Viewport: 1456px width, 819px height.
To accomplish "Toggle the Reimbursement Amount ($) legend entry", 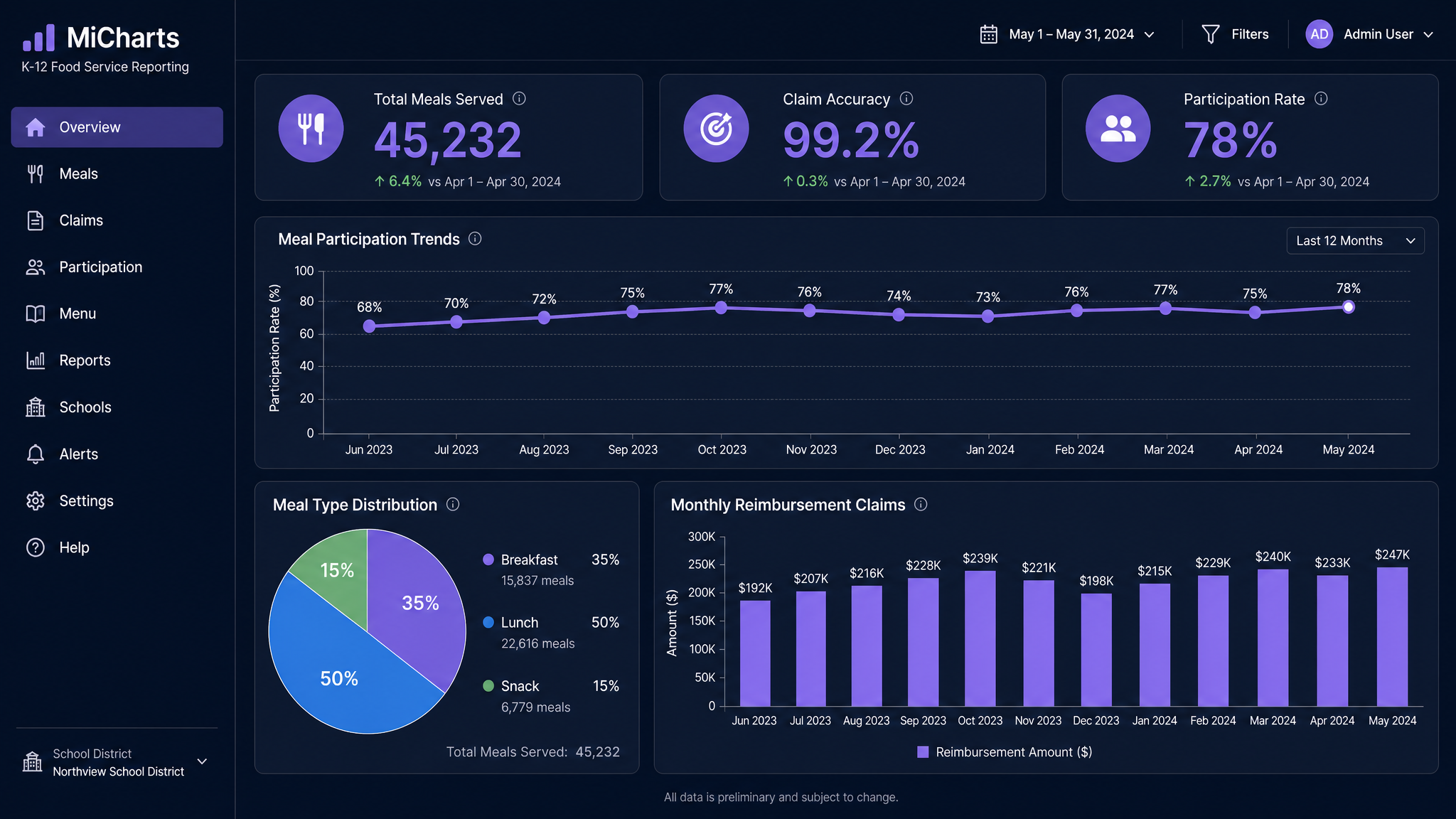I will [x=1005, y=752].
